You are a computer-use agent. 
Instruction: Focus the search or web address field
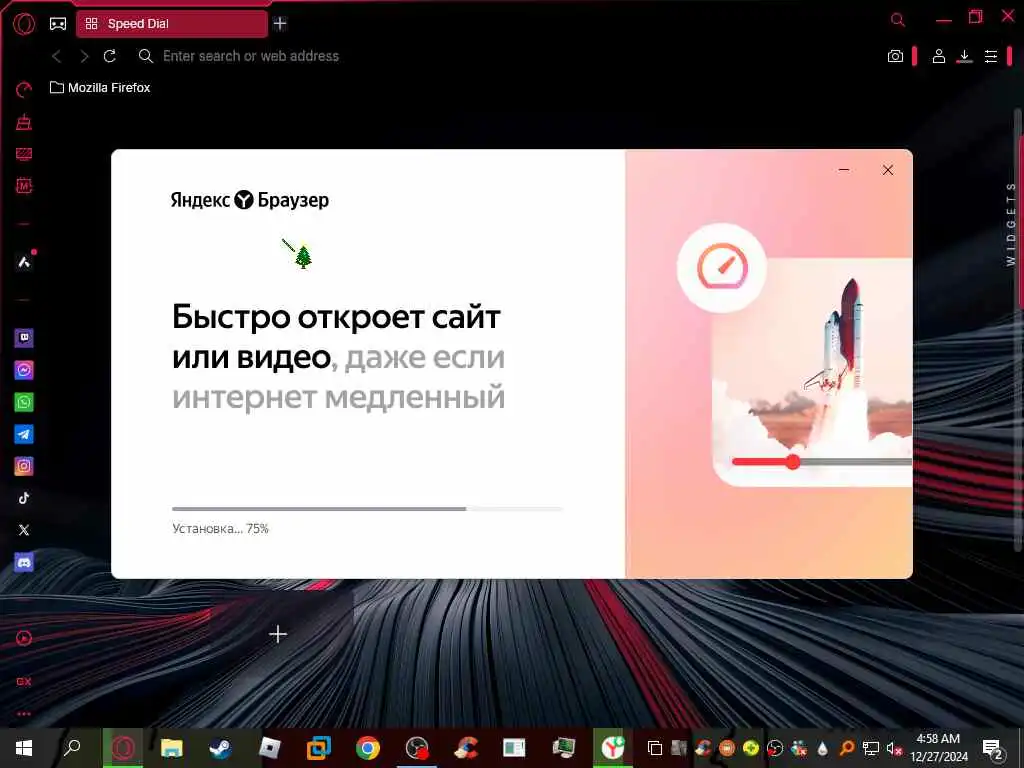coord(509,56)
